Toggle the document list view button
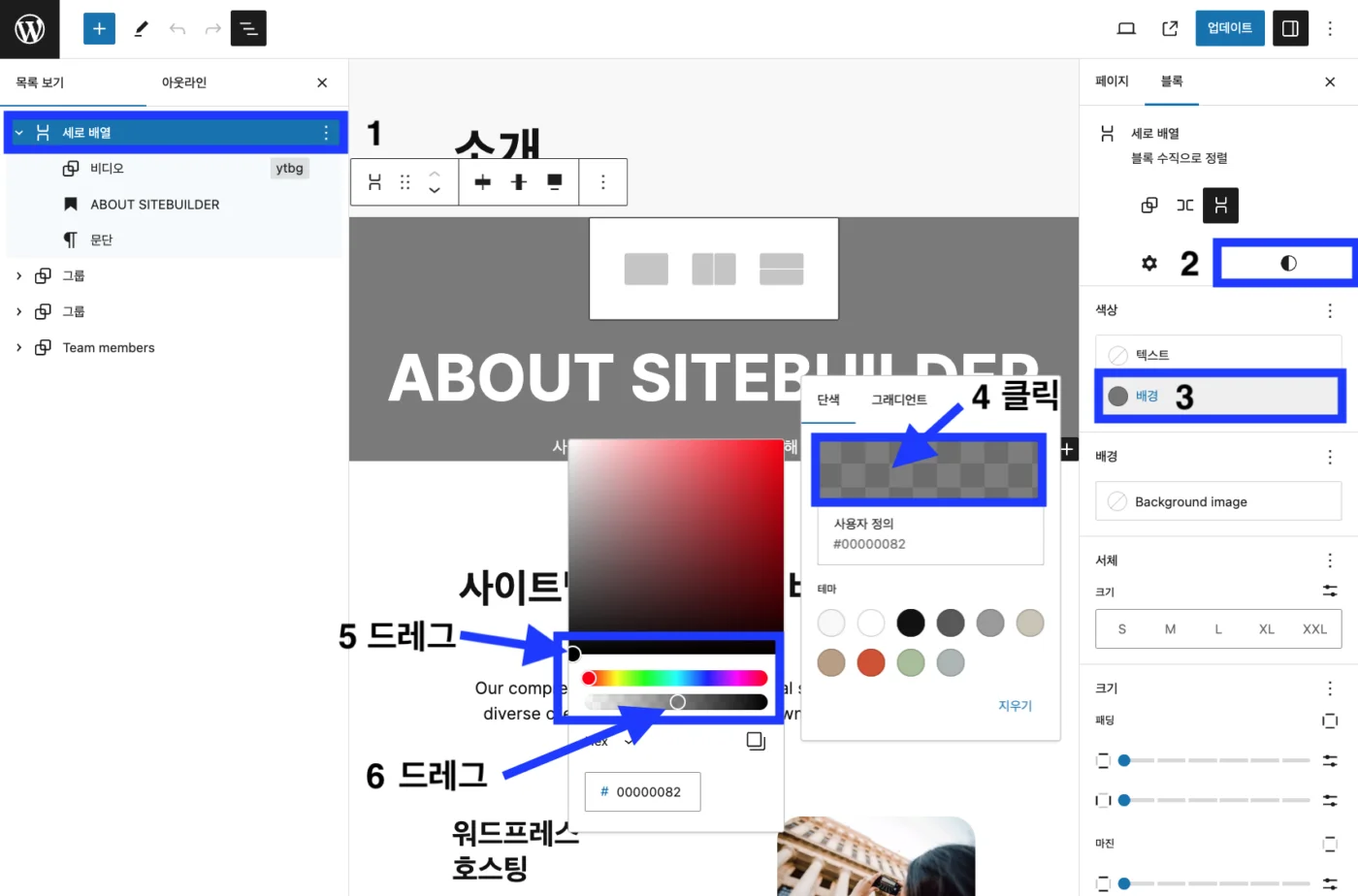The width and height of the screenshot is (1358, 896). click(x=248, y=29)
